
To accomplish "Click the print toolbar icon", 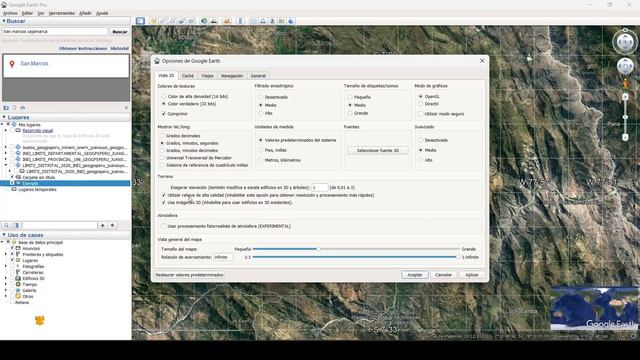I will [x=263, y=21].
